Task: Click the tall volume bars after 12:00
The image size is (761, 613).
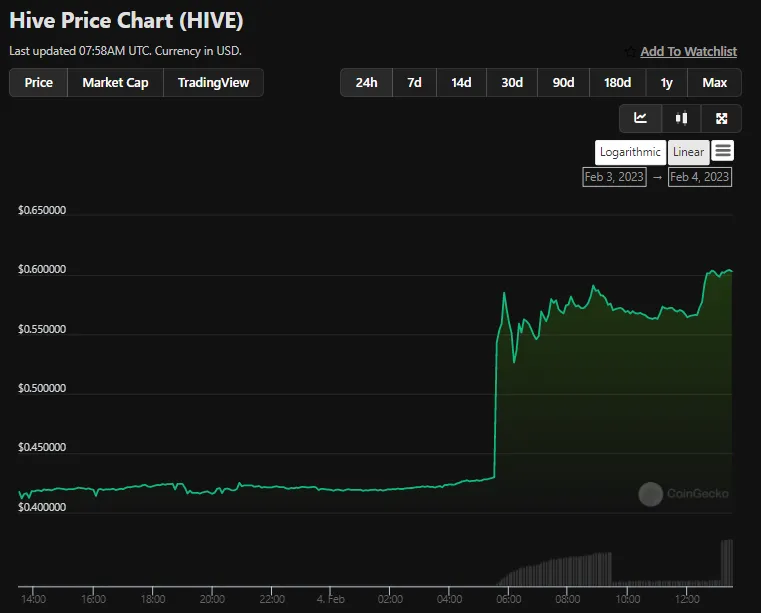Action: [x=727, y=563]
